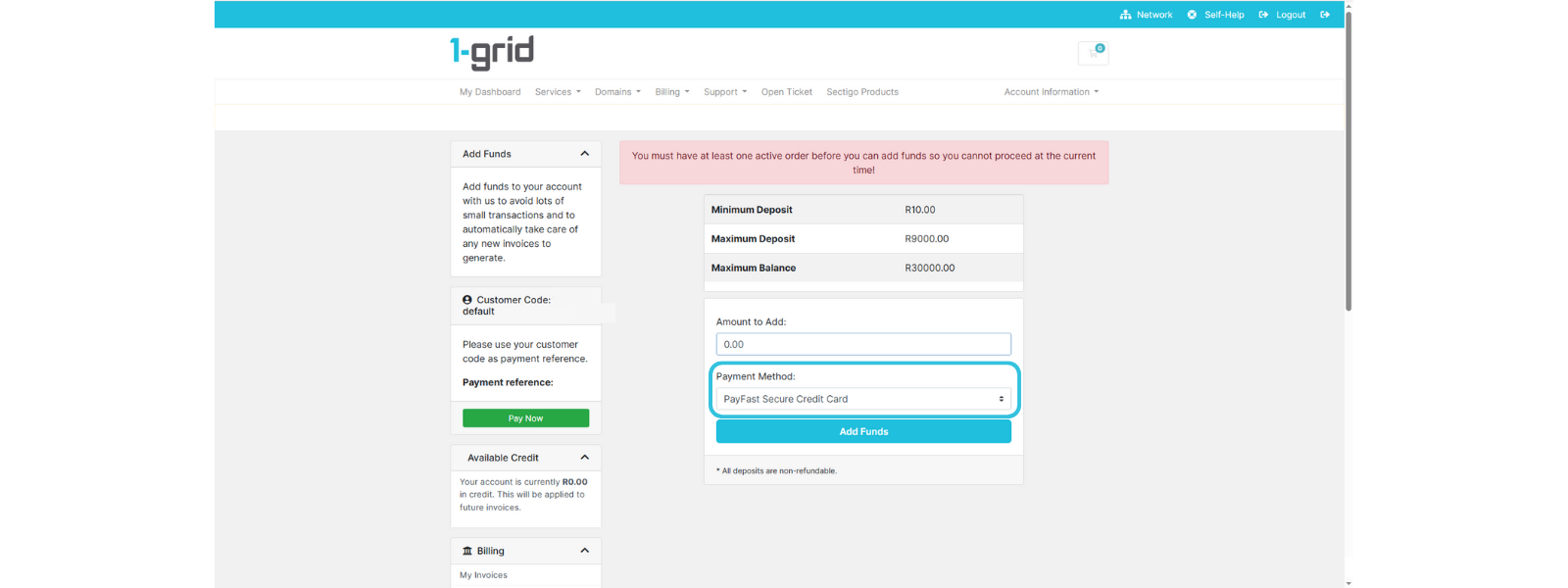
Task: Click the green Pay Now button
Action: pos(525,418)
